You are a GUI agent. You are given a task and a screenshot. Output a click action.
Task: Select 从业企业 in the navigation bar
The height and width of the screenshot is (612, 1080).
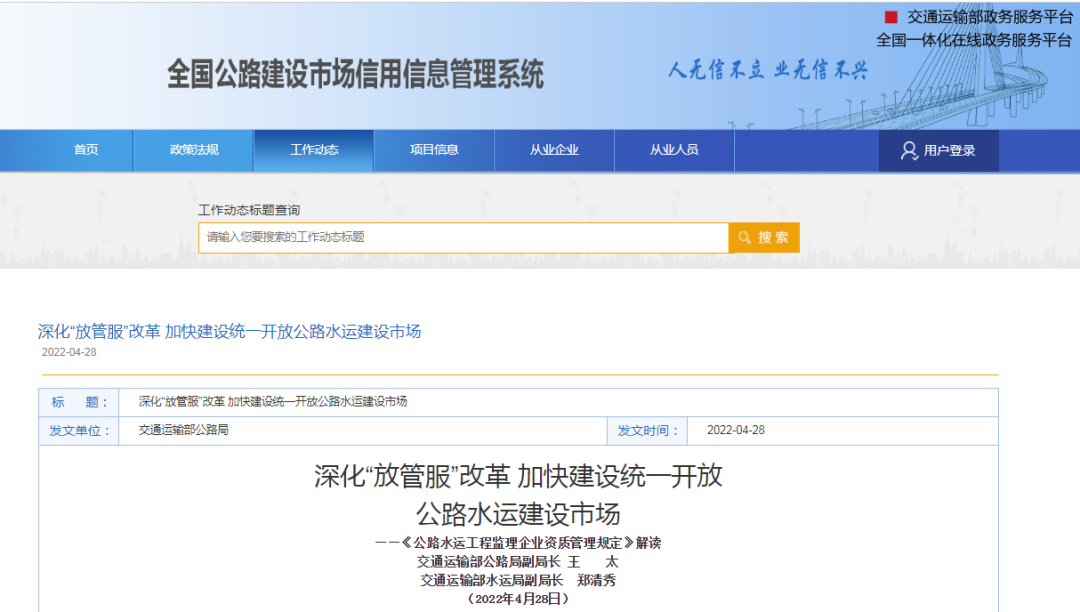(x=554, y=149)
